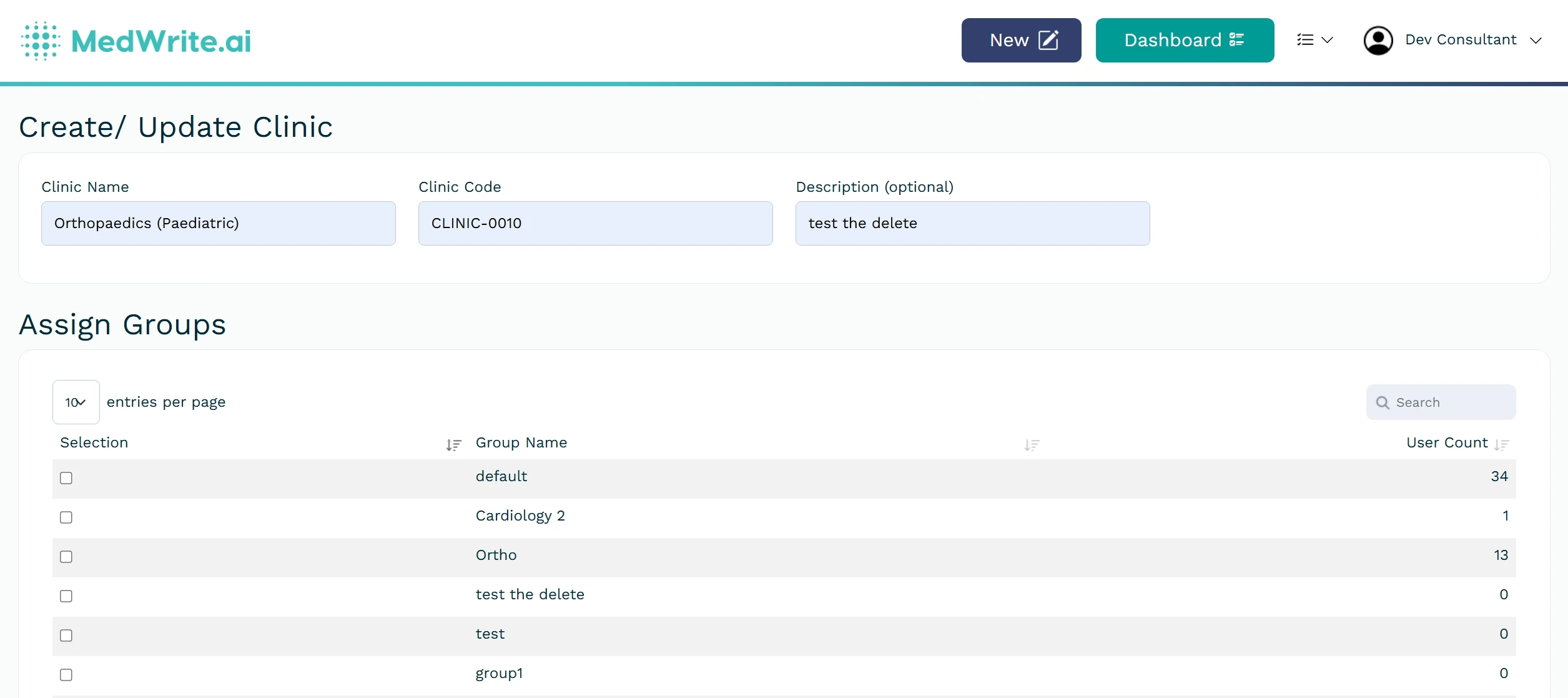Viewport: 1568px width, 698px height.
Task: Click the magnifier icon in the search box
Action: pos(1383,402)
